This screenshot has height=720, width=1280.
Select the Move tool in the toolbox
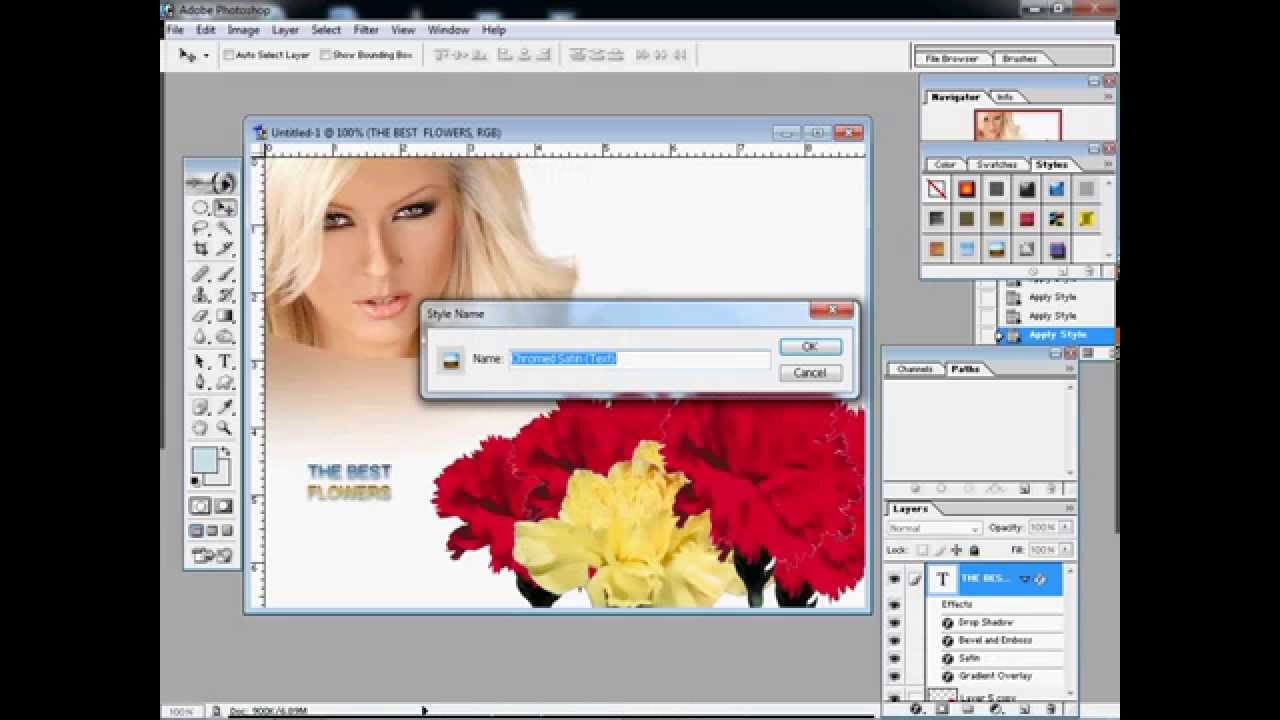pos(225,208)
